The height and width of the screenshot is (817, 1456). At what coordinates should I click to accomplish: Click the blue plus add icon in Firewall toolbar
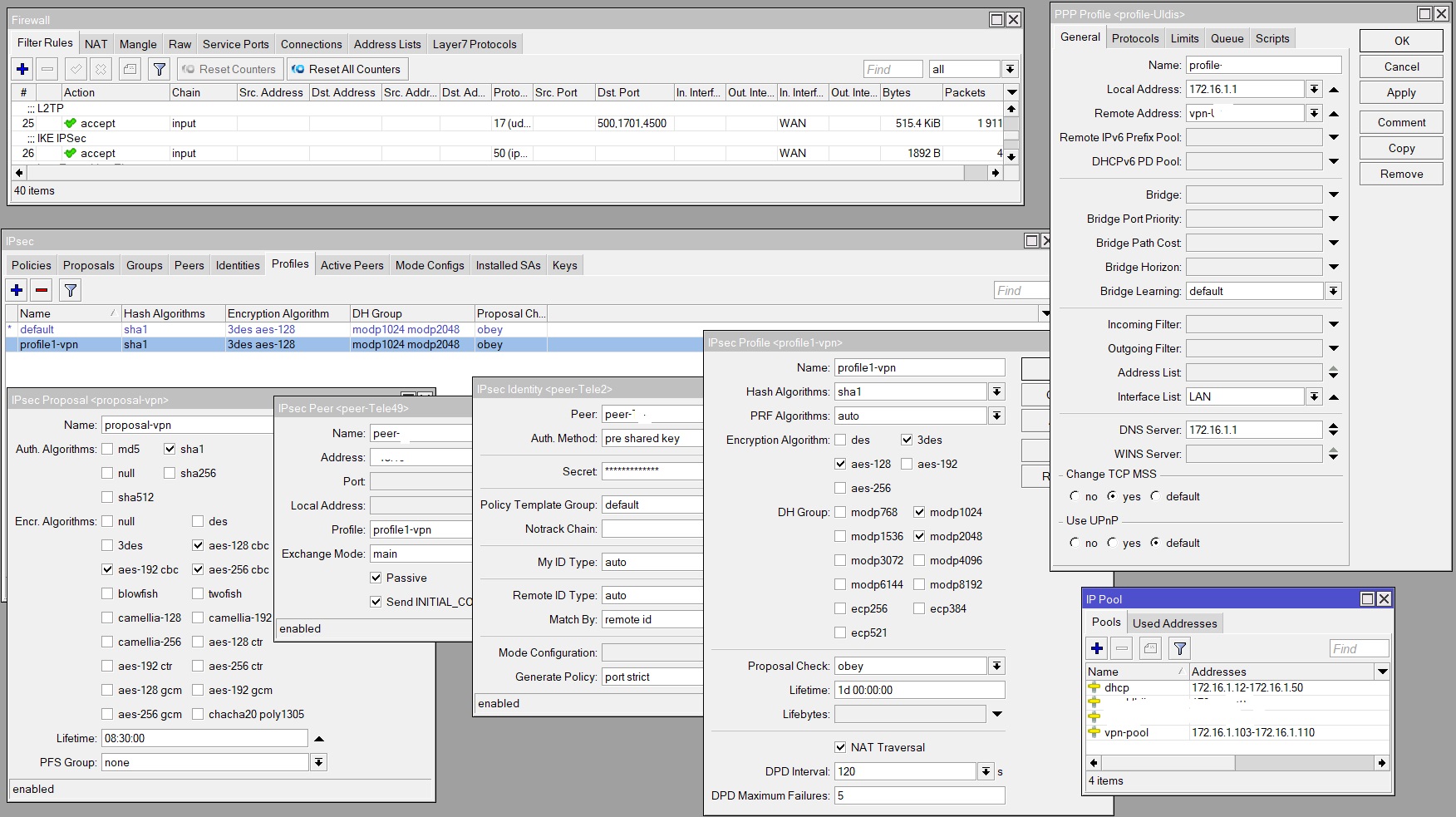point(22,69)
